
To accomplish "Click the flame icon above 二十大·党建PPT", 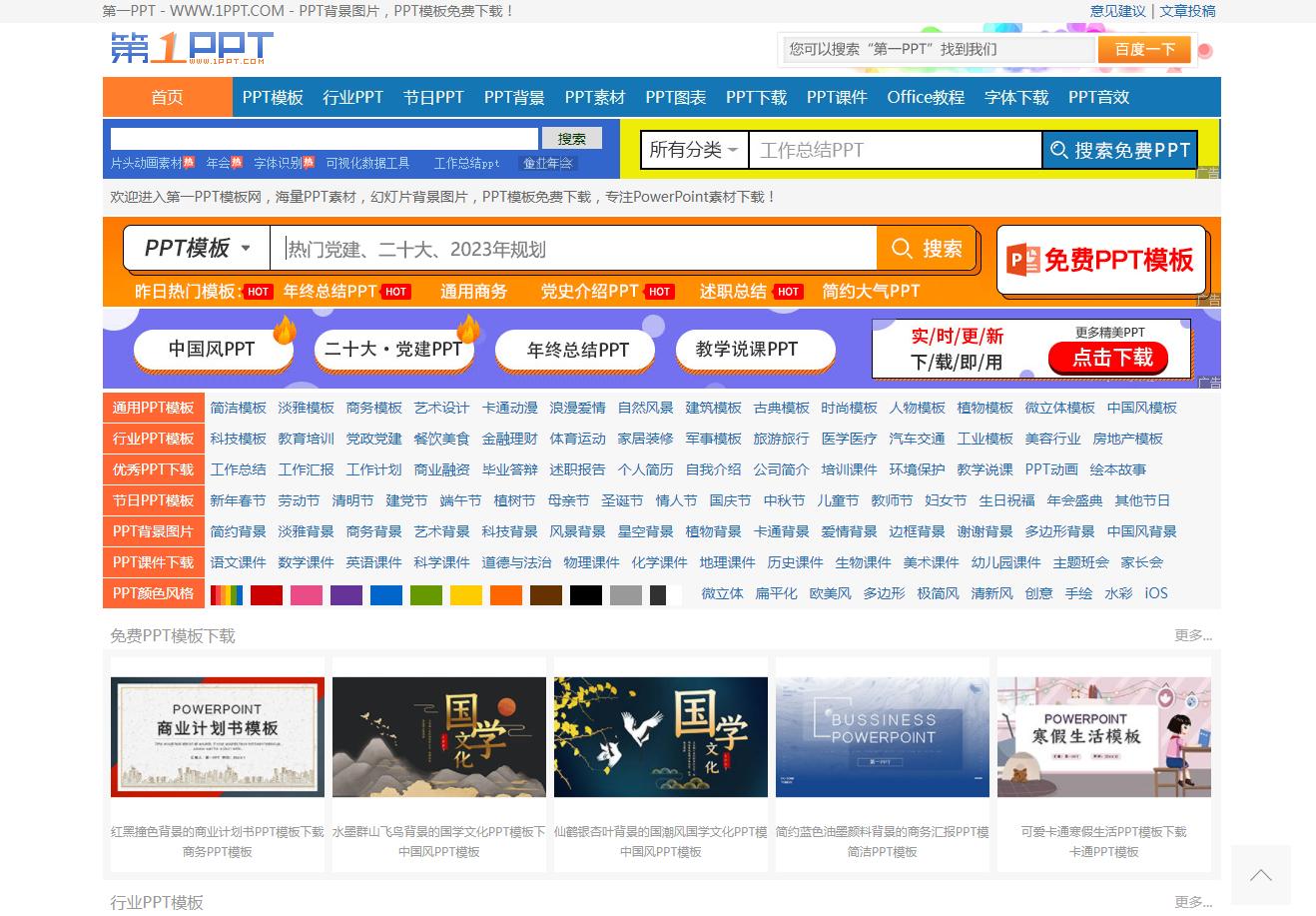I will (469, 329).
